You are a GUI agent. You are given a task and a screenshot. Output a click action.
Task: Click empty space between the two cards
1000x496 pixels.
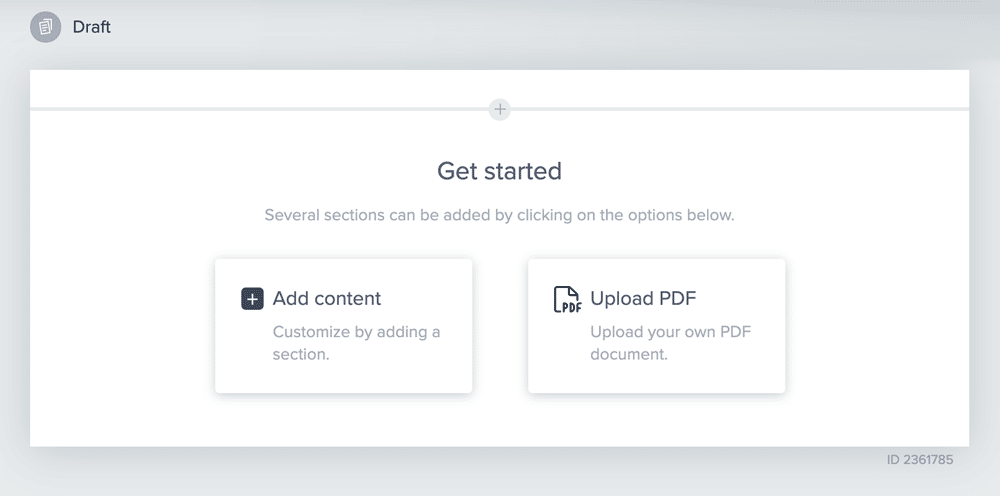point(500,326)
